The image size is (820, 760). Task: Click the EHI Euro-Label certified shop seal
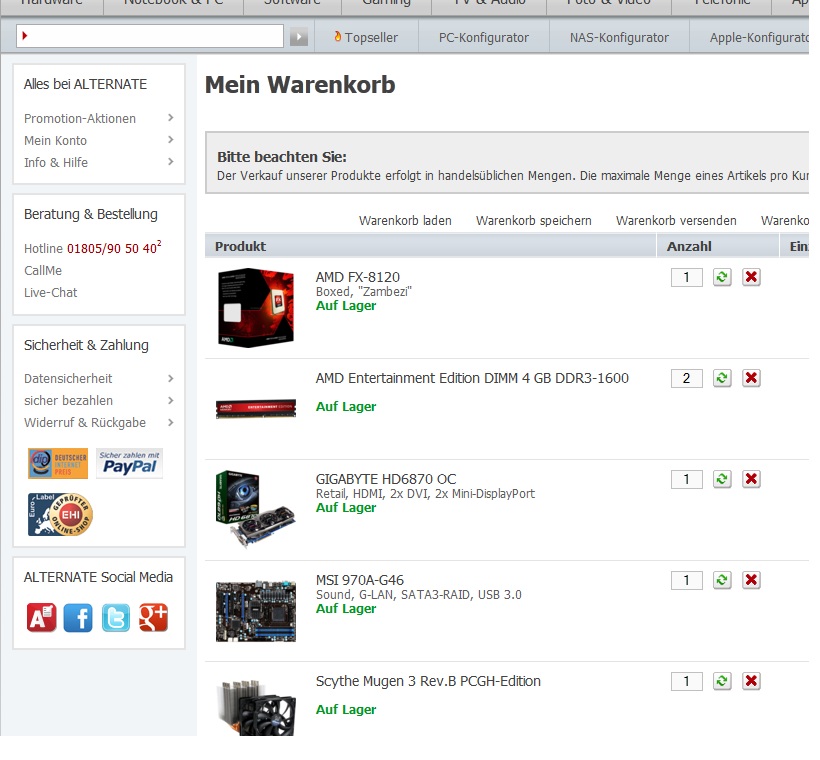pyautogui.click(x=60, y=514)
